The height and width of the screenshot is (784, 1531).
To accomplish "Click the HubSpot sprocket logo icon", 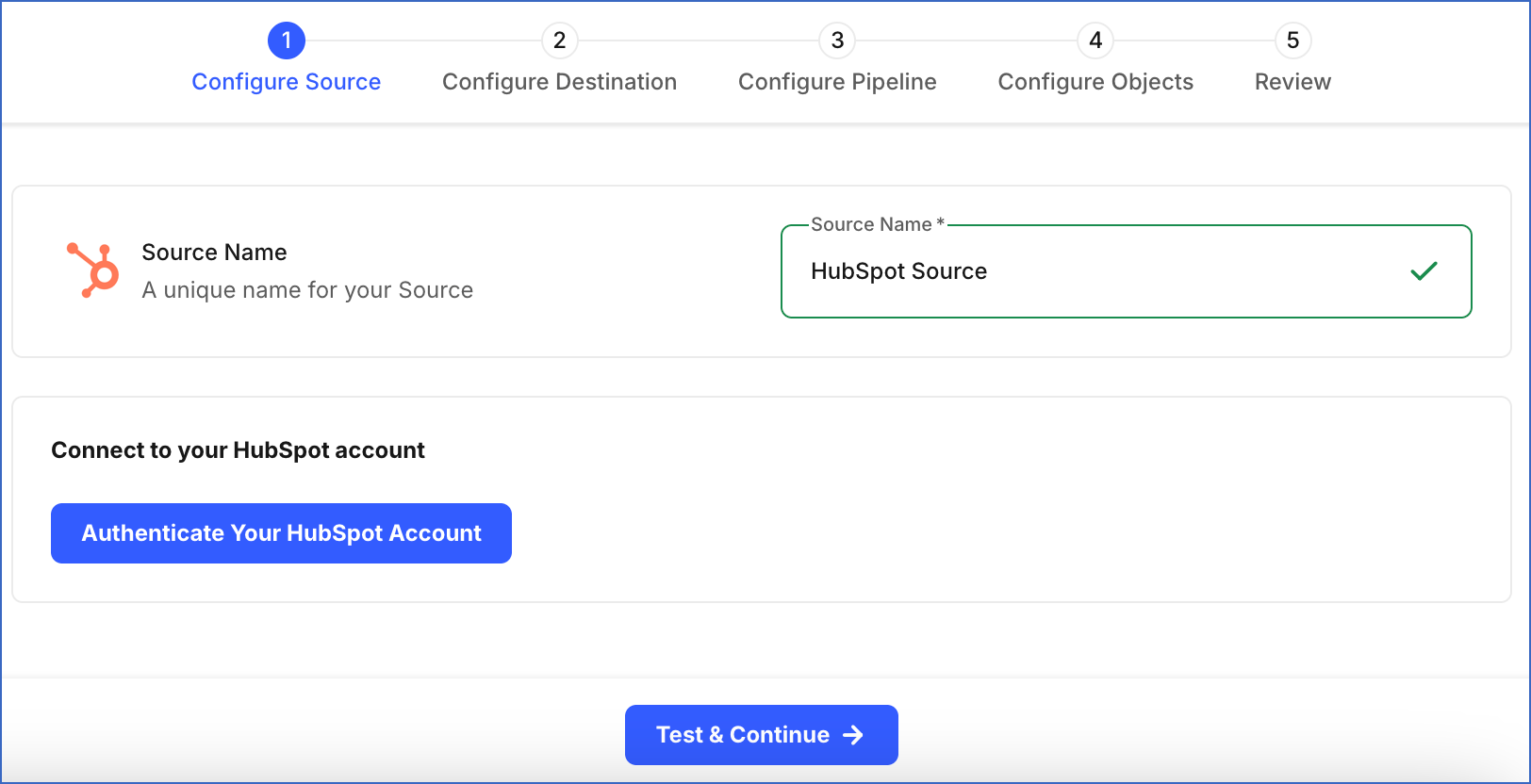I will point(92,270).
